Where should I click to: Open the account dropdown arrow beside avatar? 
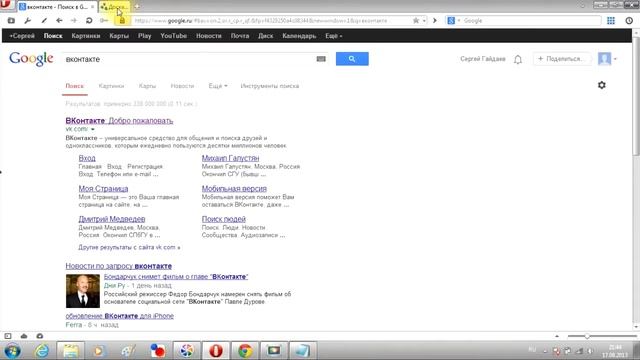[615, 59]
